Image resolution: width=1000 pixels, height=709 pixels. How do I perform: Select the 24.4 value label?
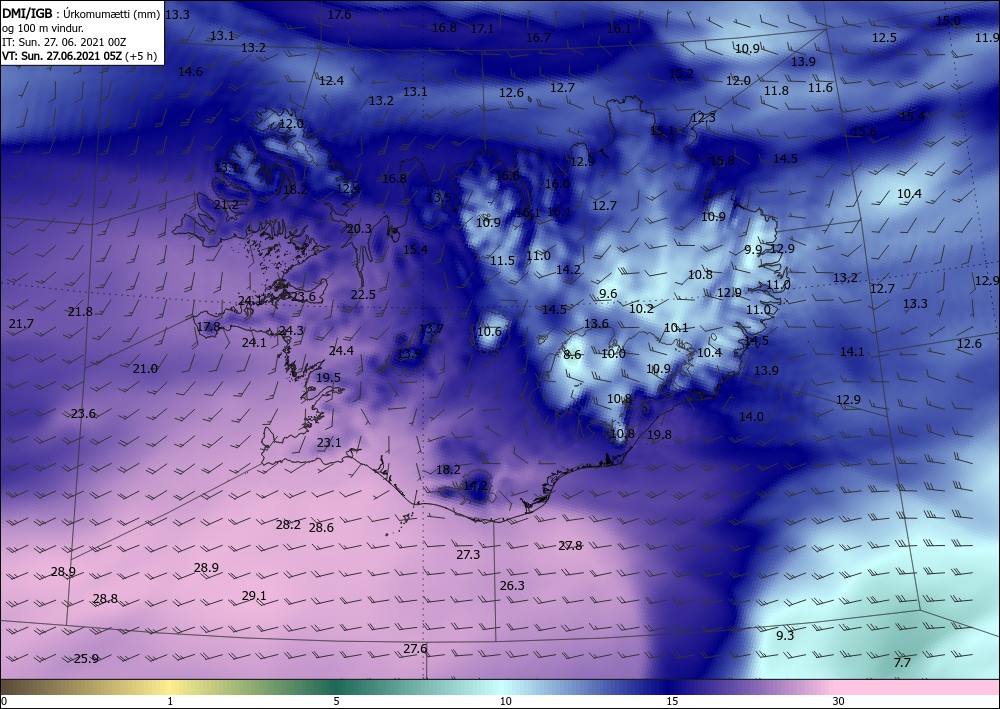(341, 351)
